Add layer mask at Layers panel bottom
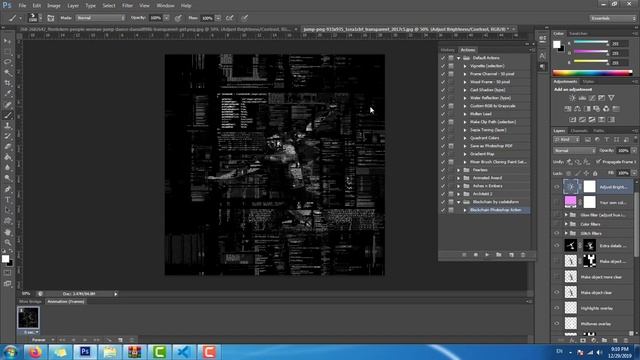This screenshot has height=360, width=640. (x=583, y=340)
